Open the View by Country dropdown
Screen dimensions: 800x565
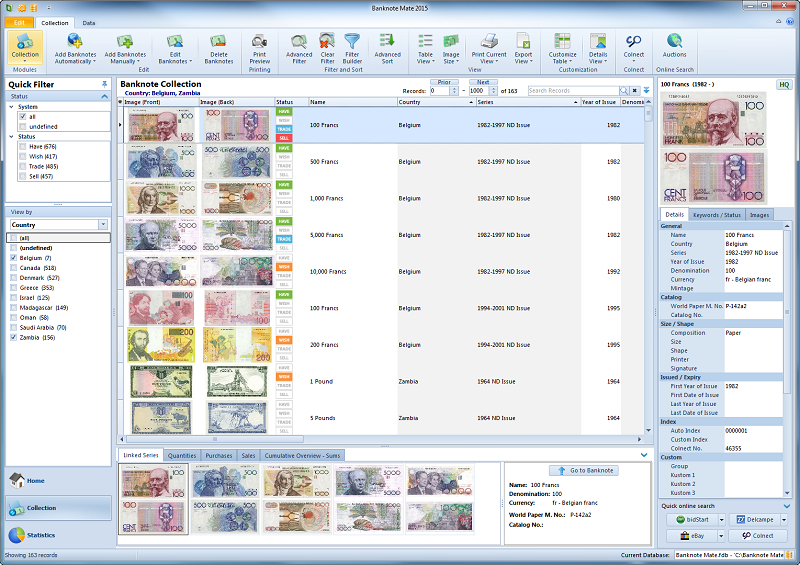coord(103,225)
